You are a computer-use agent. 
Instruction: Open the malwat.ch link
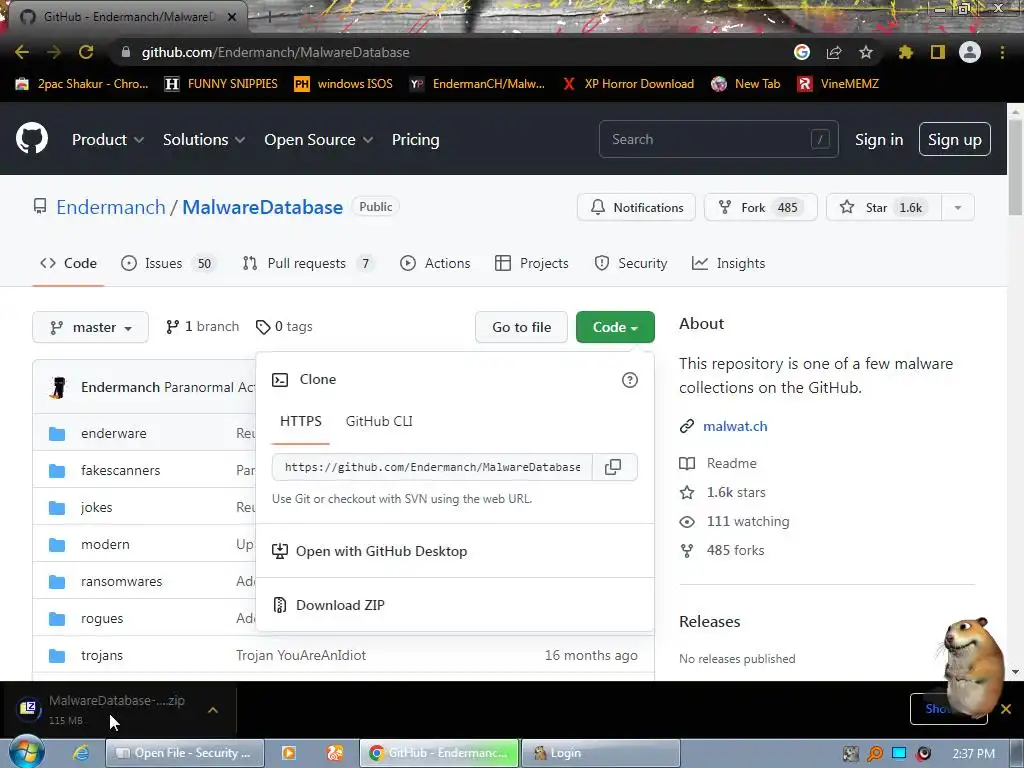[735, 426]
